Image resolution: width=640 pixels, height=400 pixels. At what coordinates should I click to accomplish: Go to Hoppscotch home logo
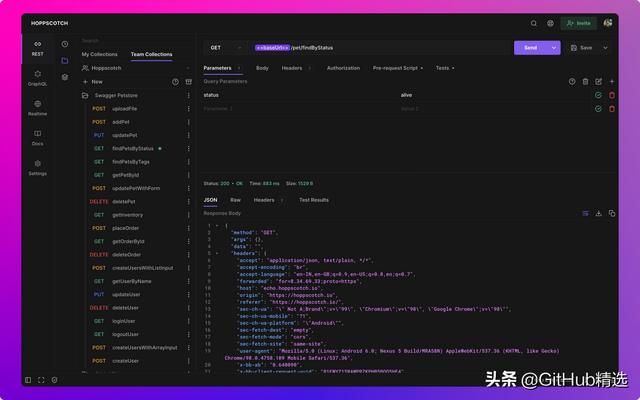pyautogui.click(x=49, y=23)
